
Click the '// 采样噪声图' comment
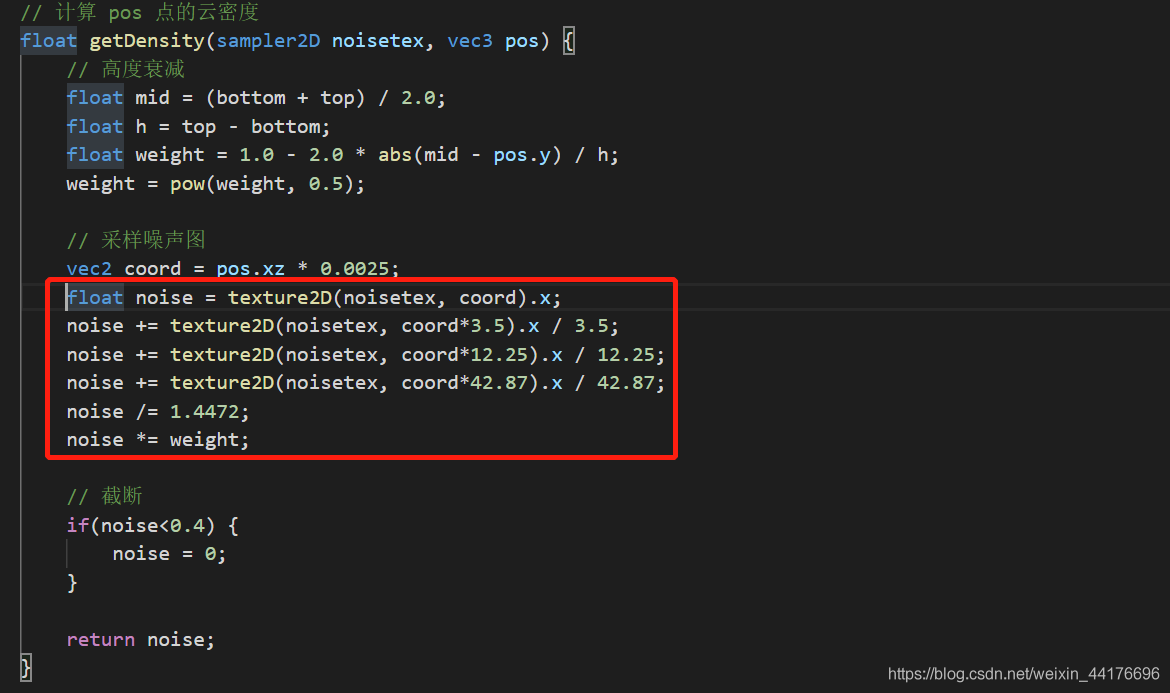[x=136, y=240]
